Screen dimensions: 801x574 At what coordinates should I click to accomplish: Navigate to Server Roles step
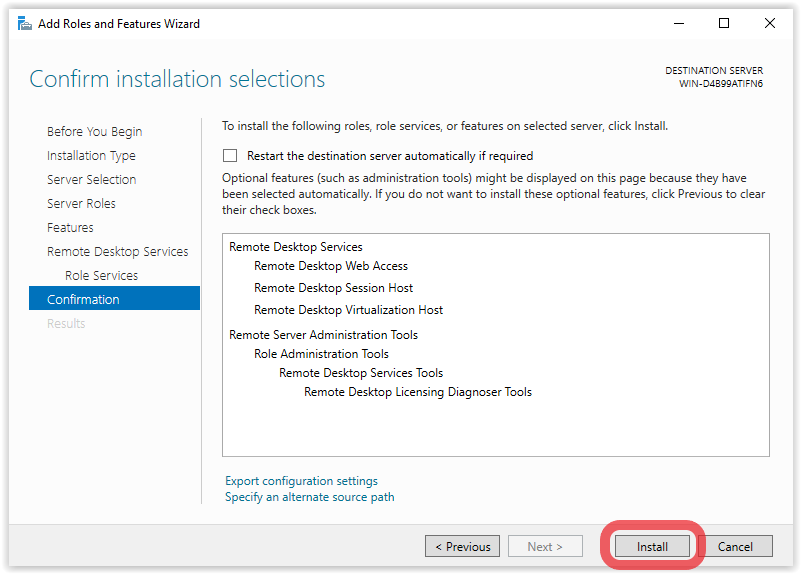(x=81, y=204)
